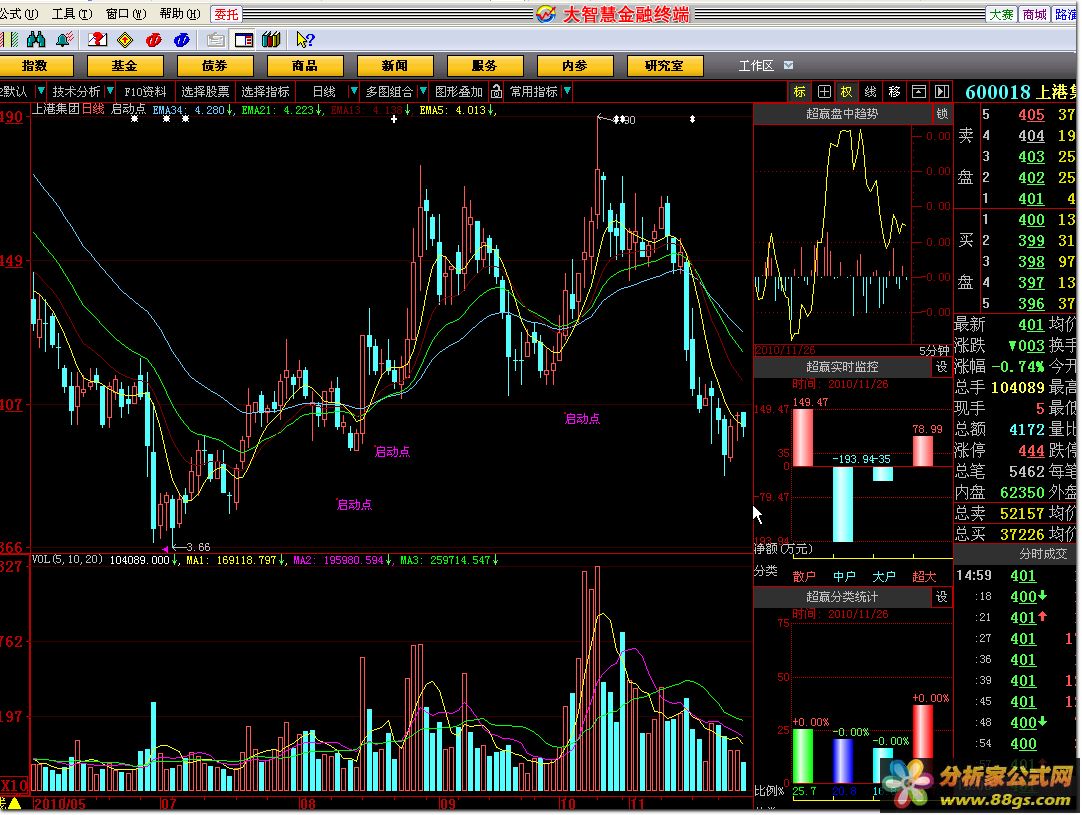Open the alarm bell alert icon

point(64,39)
